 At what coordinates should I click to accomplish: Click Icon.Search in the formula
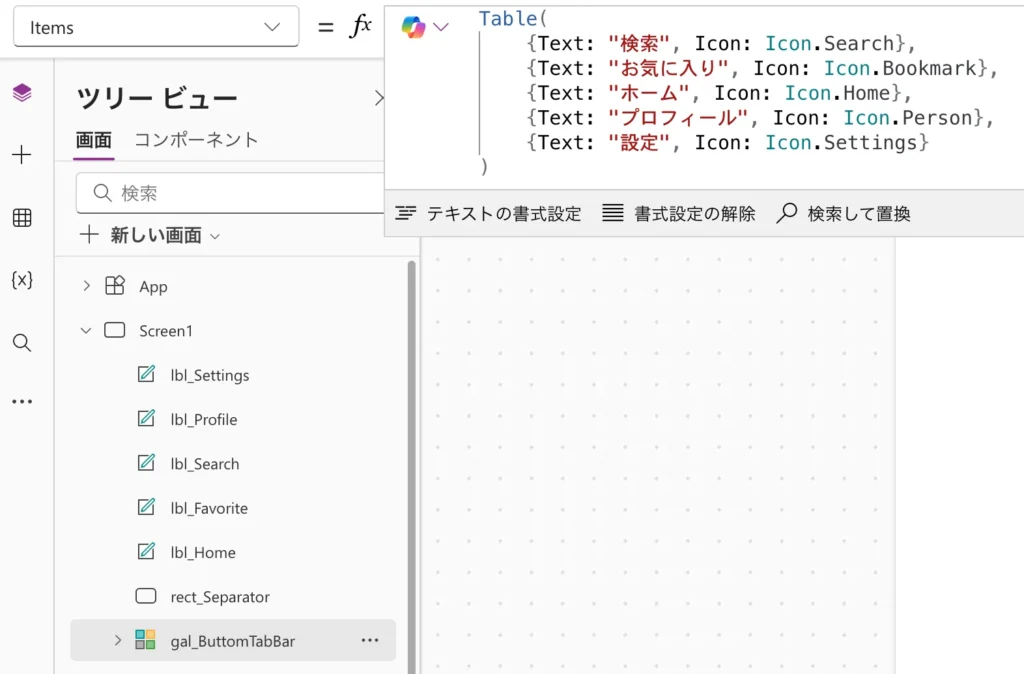(830, 43)
